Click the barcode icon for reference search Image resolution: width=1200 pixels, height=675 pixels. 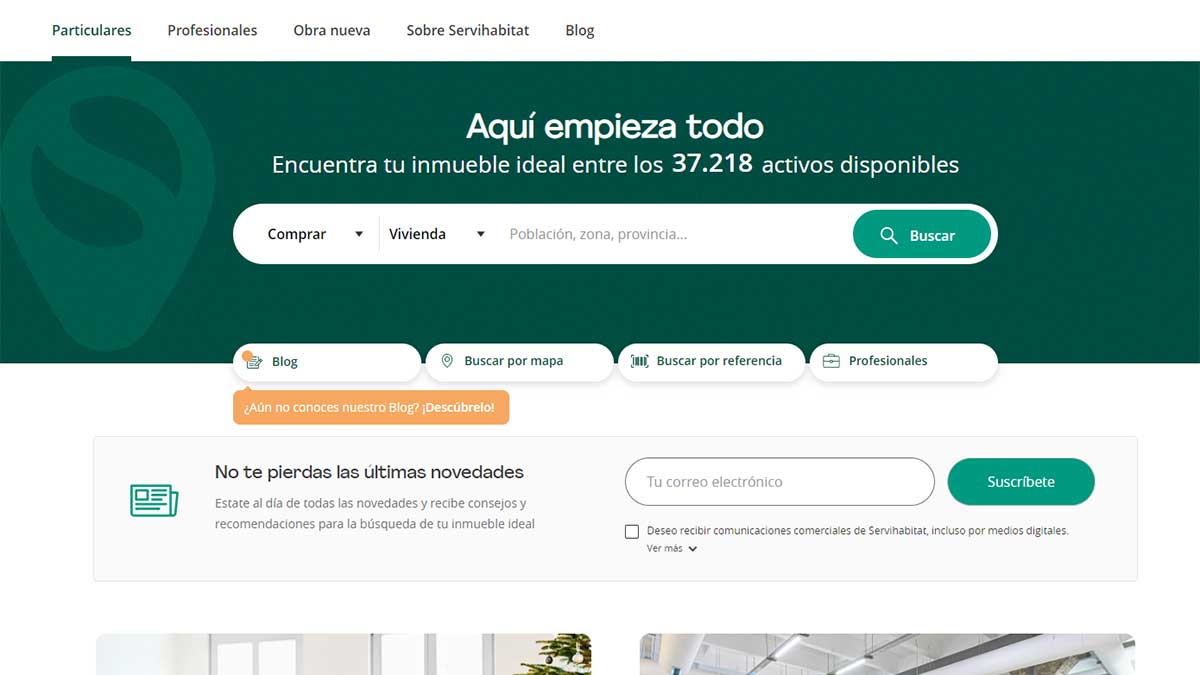coord(639,361)
